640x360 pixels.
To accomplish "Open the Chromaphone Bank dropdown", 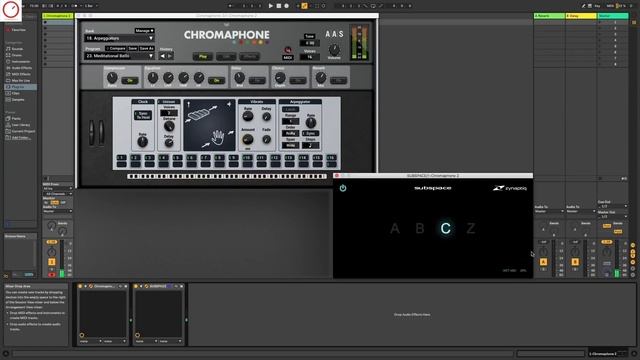I will coord(119,38).
